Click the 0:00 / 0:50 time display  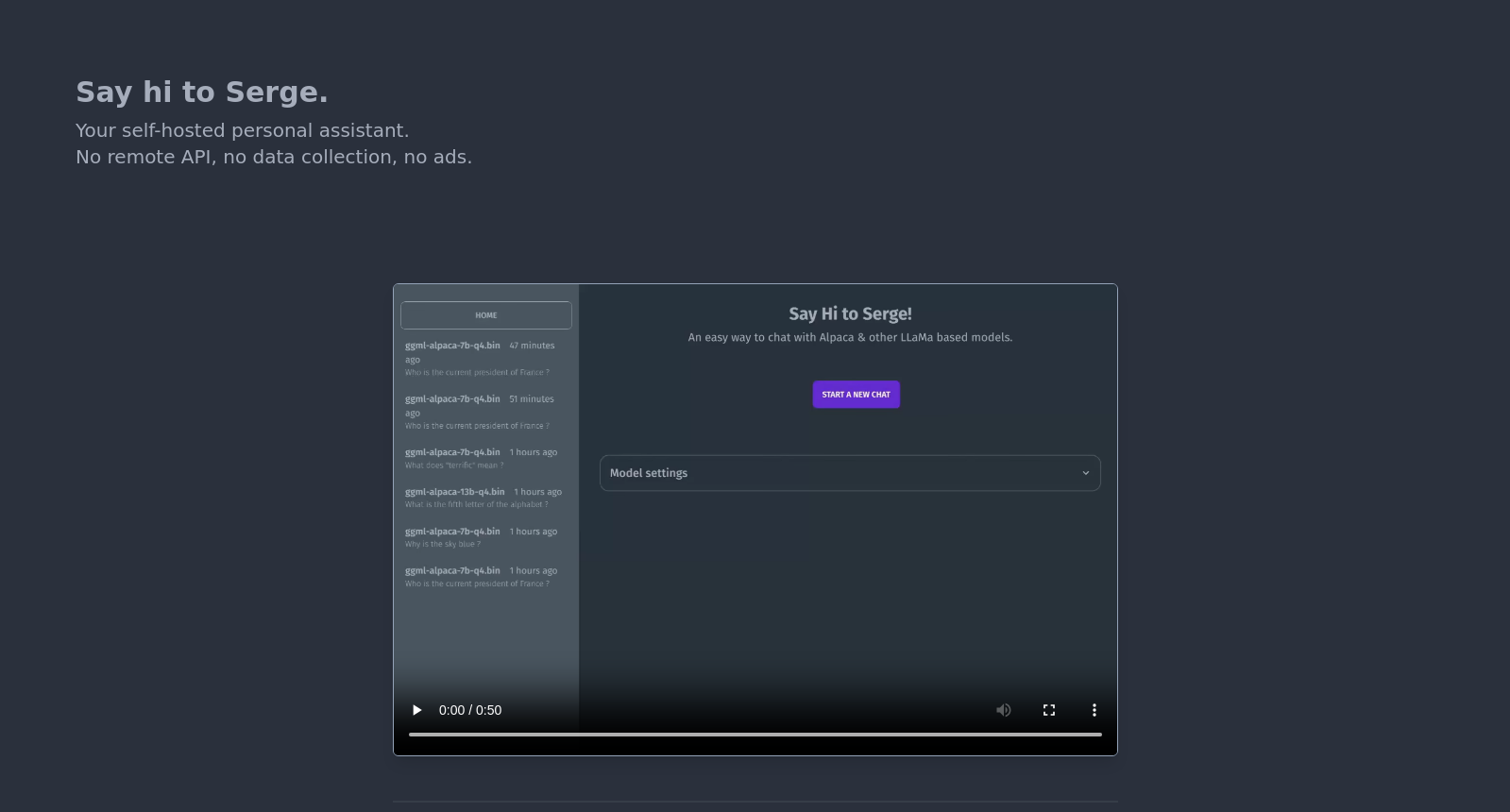point(470,710)
